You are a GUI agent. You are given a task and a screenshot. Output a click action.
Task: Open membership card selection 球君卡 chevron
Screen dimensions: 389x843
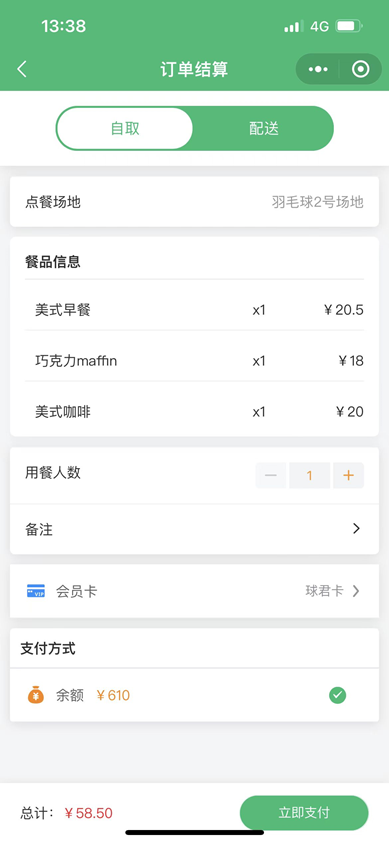(356, 591)
